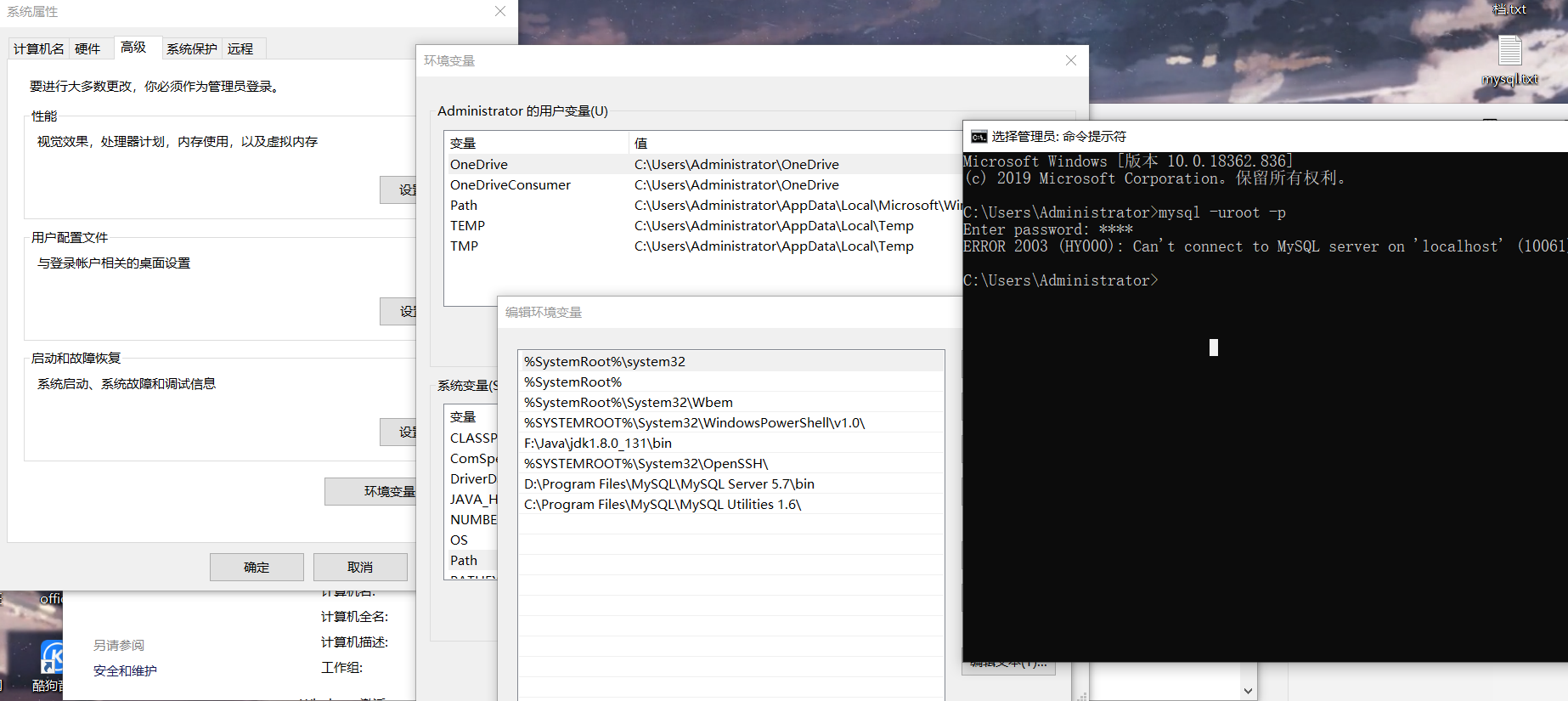
Task: Click the command prompt title bar icon
Action: pos(979,137)
